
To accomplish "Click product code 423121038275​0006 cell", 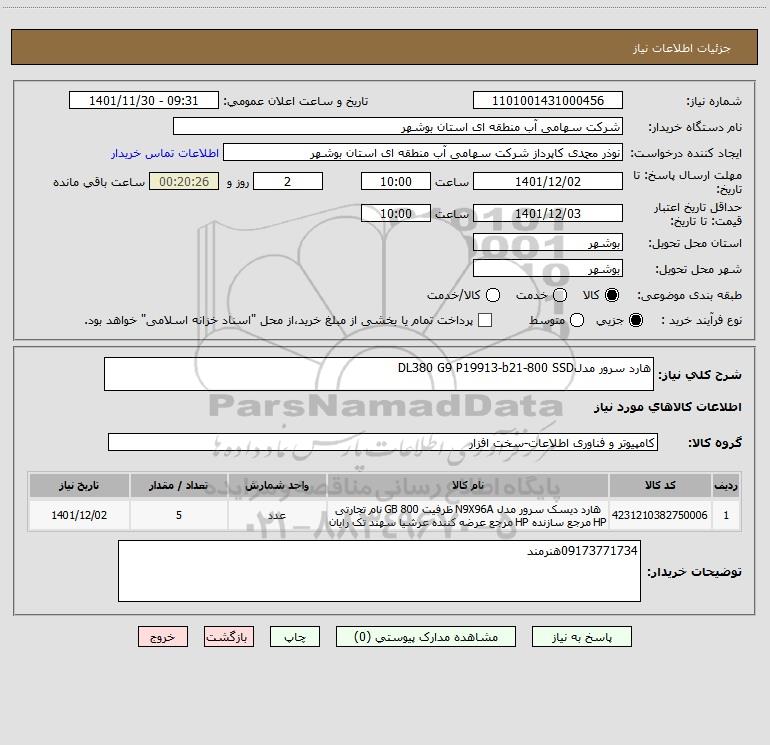I will click(x=660, y=515).
